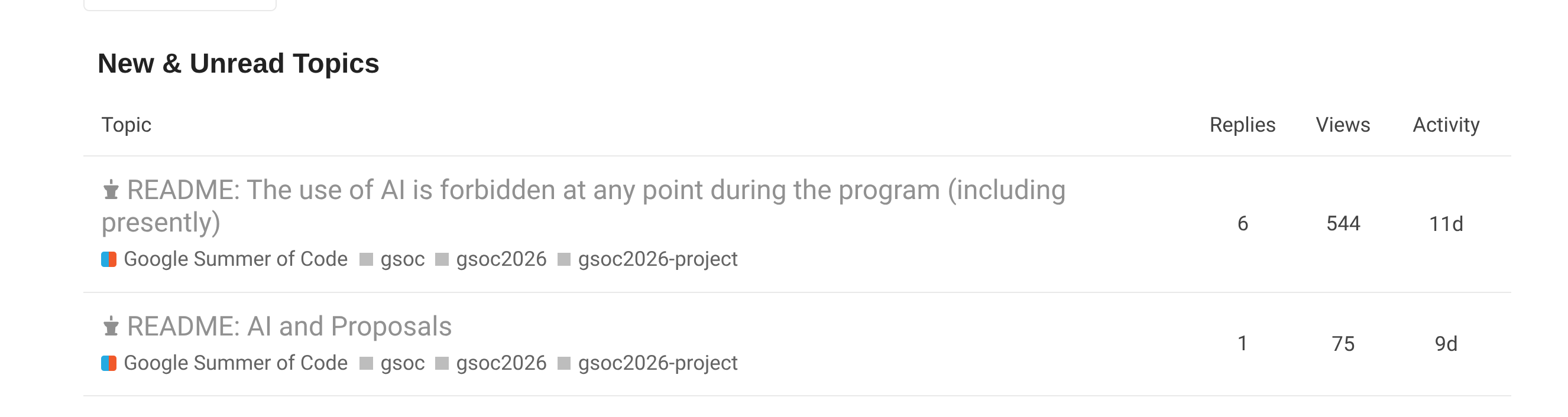Click the 11d activity date of AI forbidden topic
Viewport: 1568px width, 417px height.
(x=1446, y=224)
